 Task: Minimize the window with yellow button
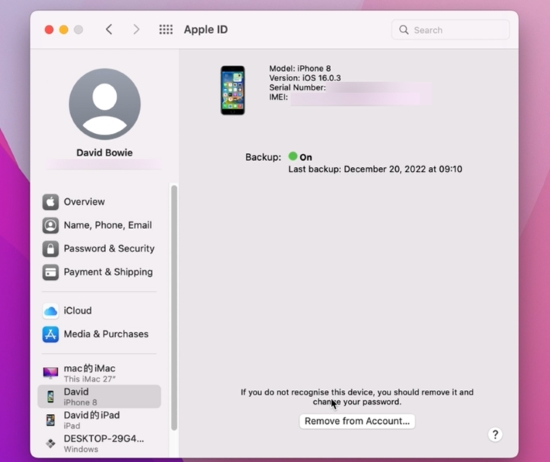(x=64, y=30)
